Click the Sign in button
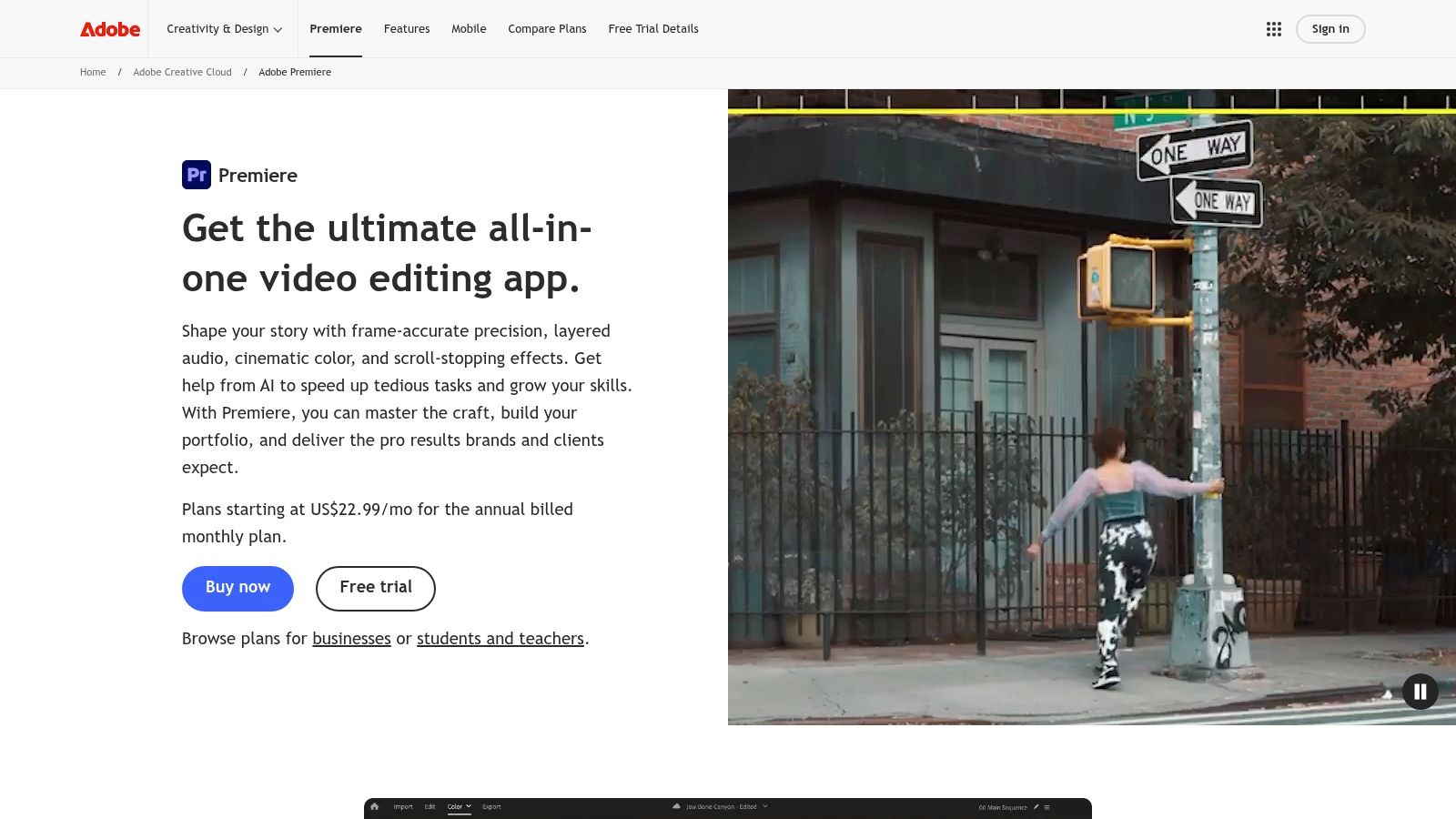 [1330, 29]
